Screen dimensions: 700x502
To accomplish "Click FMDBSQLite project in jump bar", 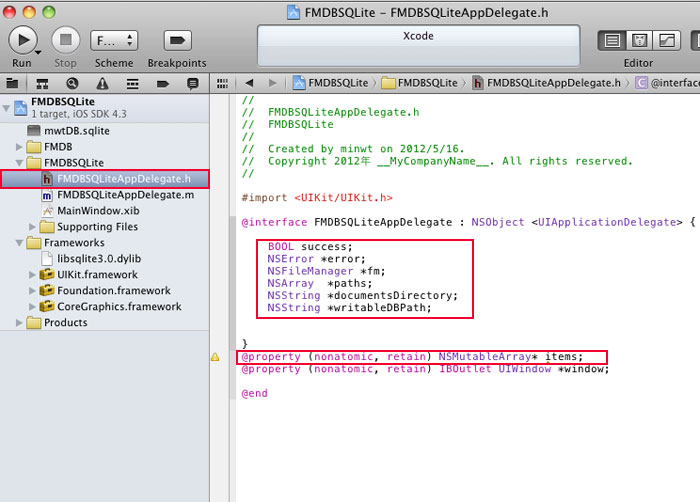I will point(331,83).
